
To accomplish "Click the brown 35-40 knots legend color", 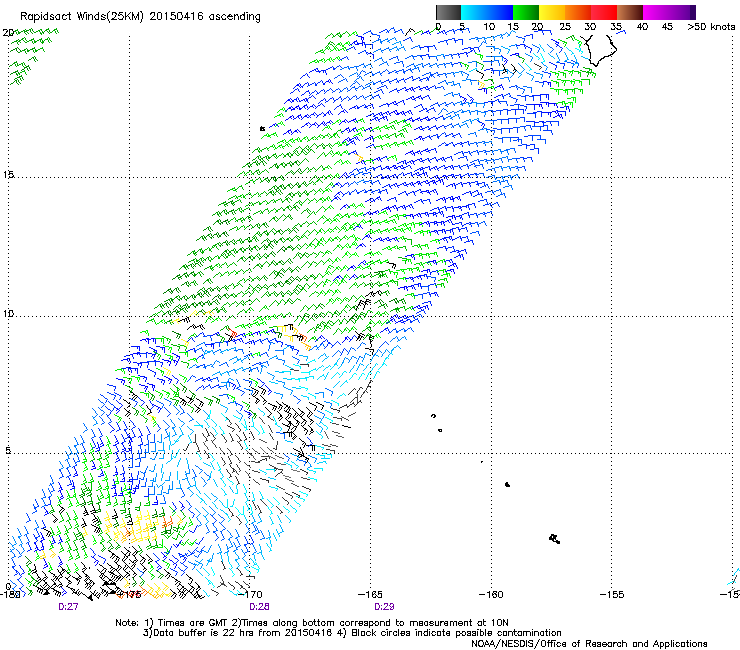I will tap(630, 12).
